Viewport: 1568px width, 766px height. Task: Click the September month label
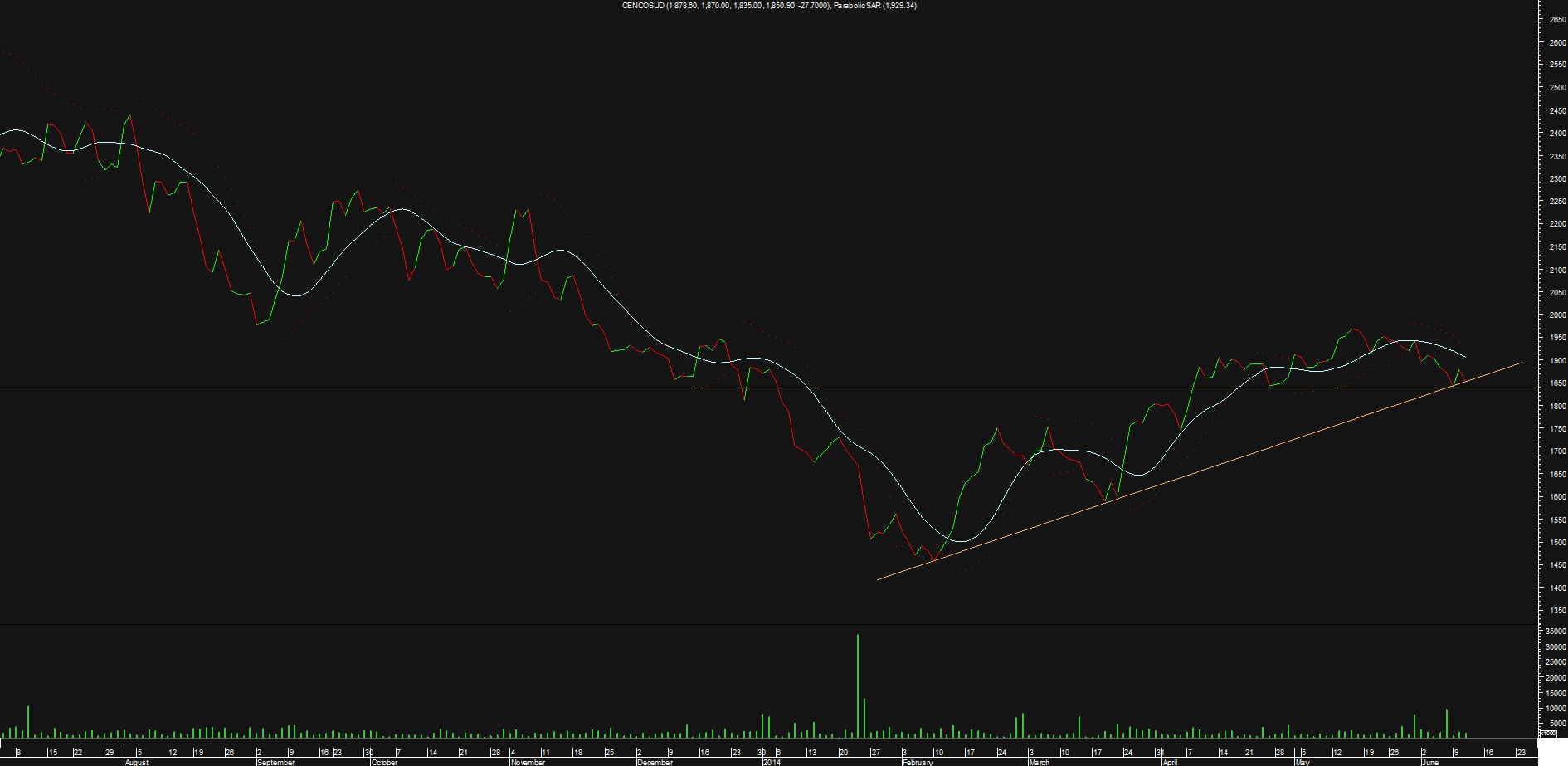pos(276,762)
